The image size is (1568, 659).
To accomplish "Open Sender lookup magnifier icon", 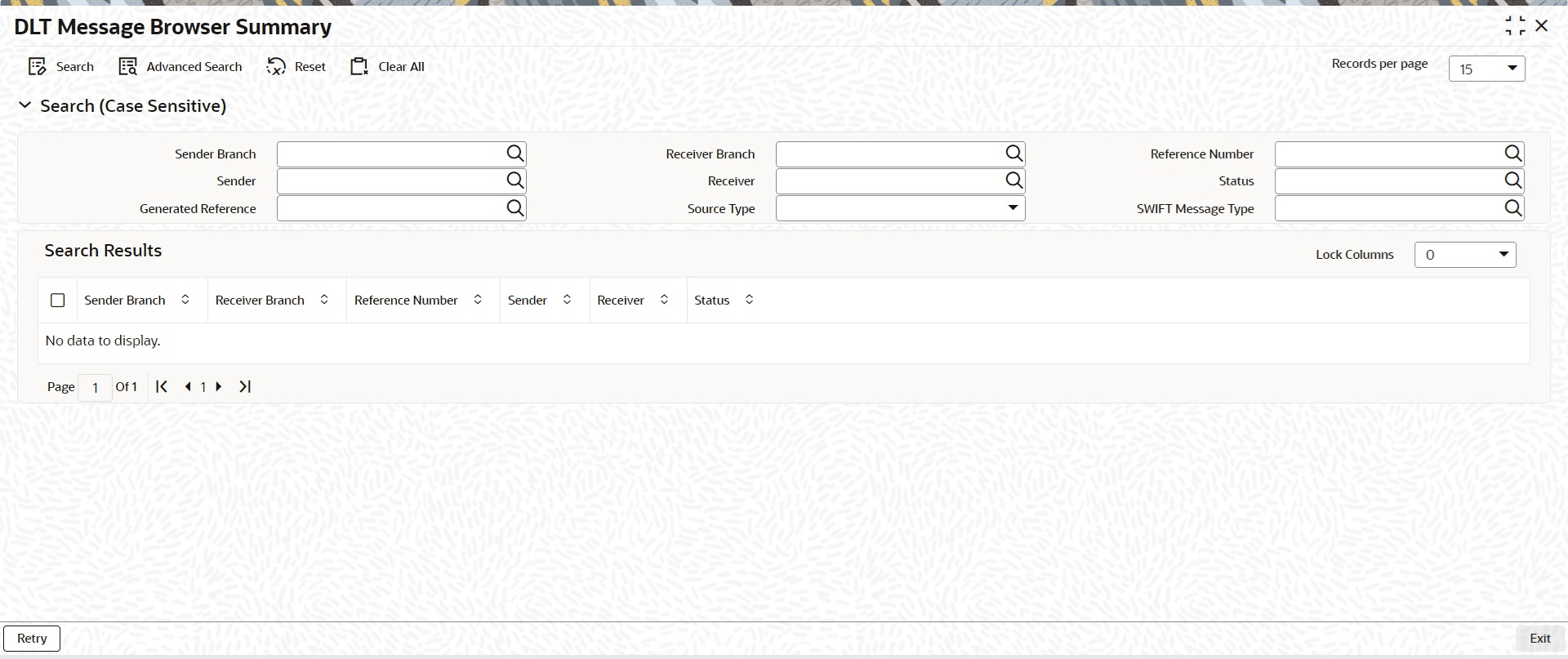I will 514,180.
